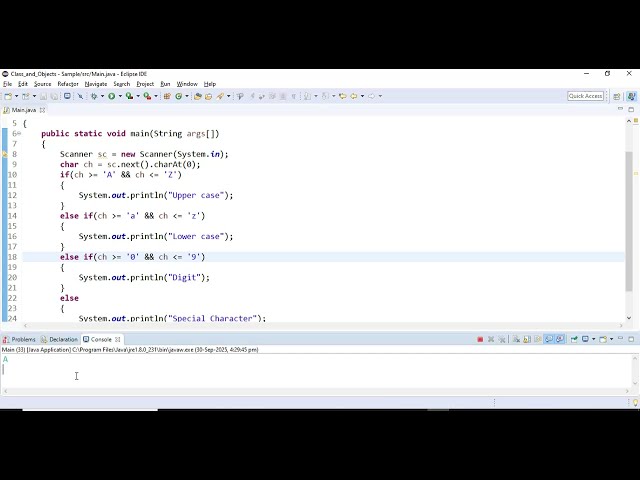The image size is (640, 480).
Task: Open the New Java Class dropdown arrow
Action: (187, 96)
